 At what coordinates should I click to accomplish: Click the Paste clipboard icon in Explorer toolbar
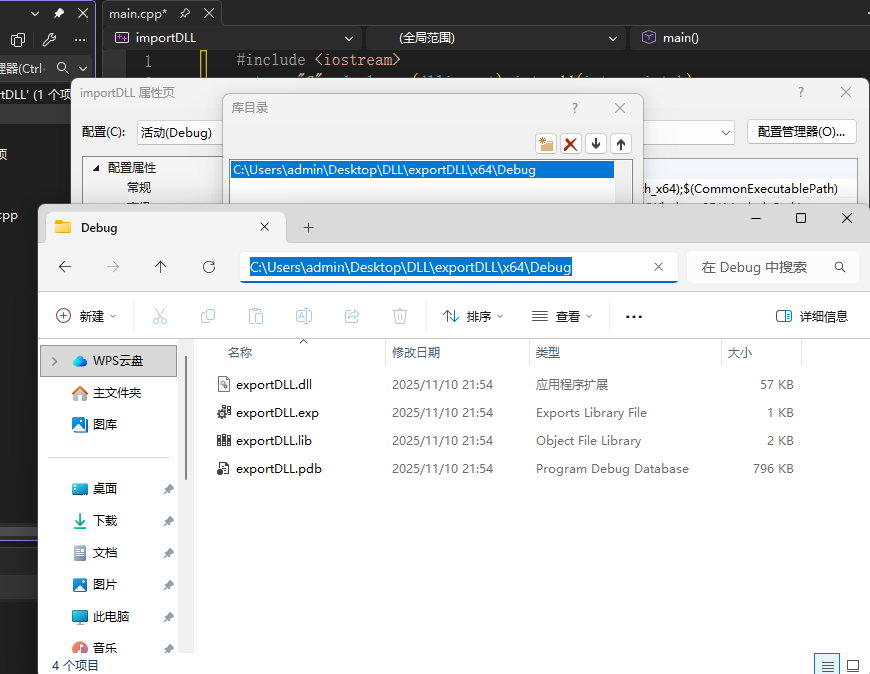pos(256,316)
